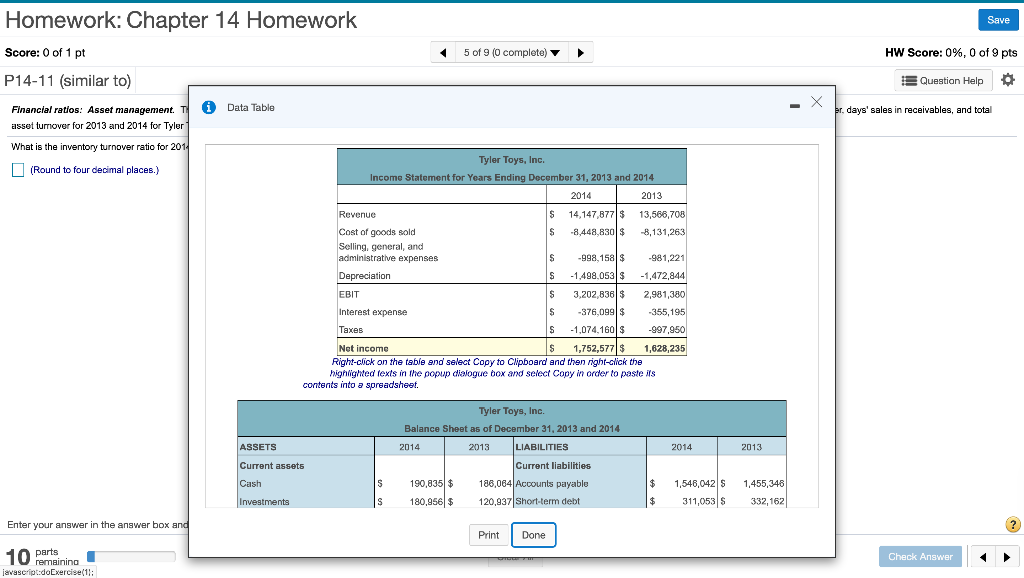
Task: Select the 2014 Revenue value 14,147,877
Action: [x=591, y=214]
